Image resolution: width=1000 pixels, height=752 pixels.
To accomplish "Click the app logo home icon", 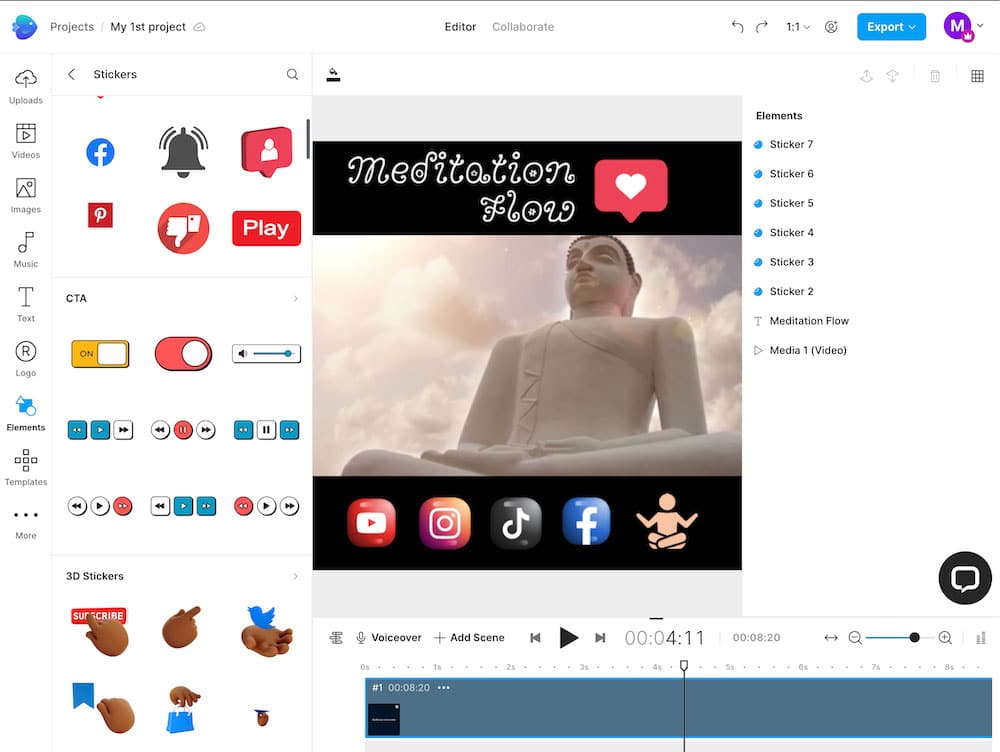I will coord(25,27).
